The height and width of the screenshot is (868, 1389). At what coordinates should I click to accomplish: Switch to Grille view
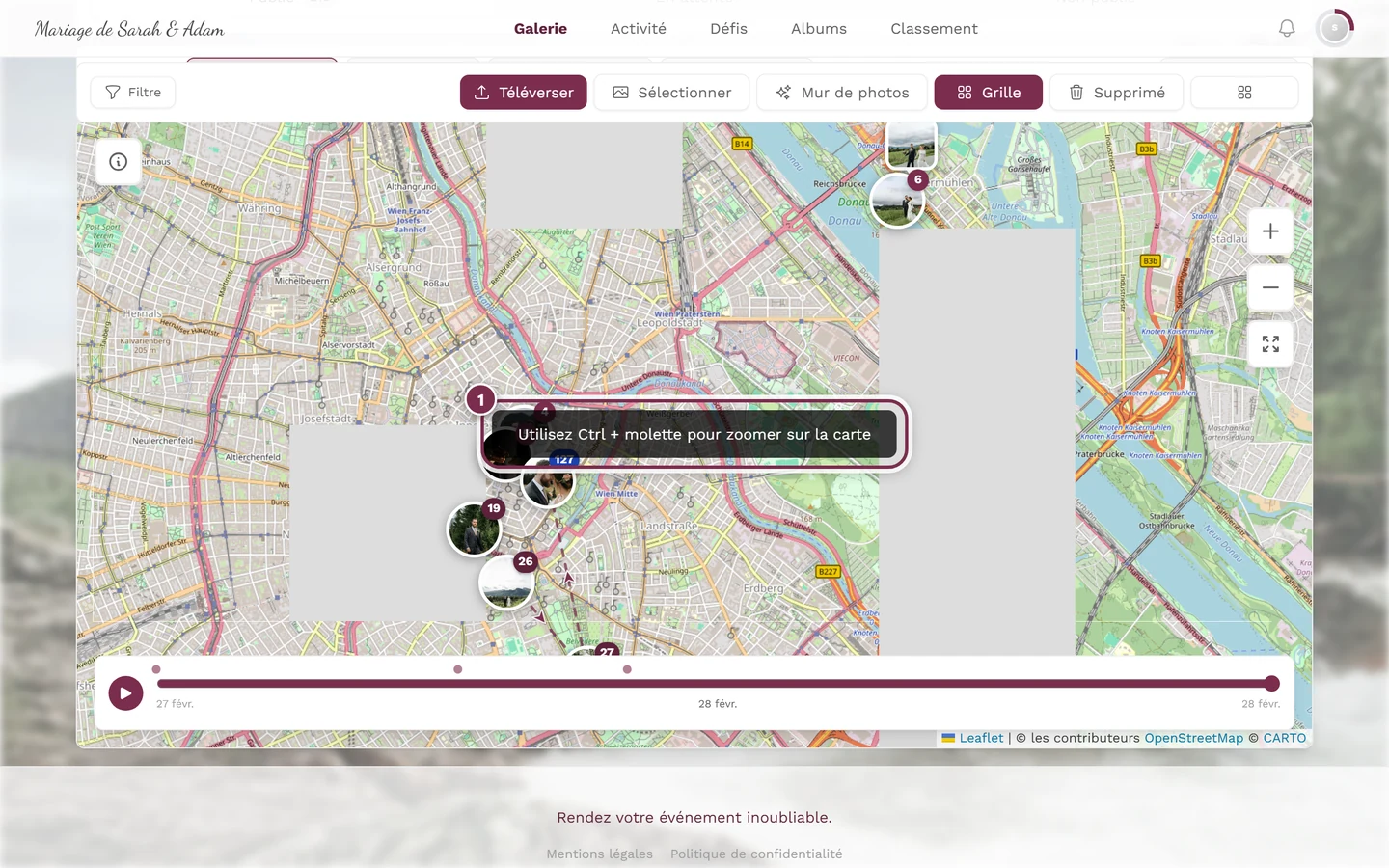pyautogui.click(x=989, y=93)
